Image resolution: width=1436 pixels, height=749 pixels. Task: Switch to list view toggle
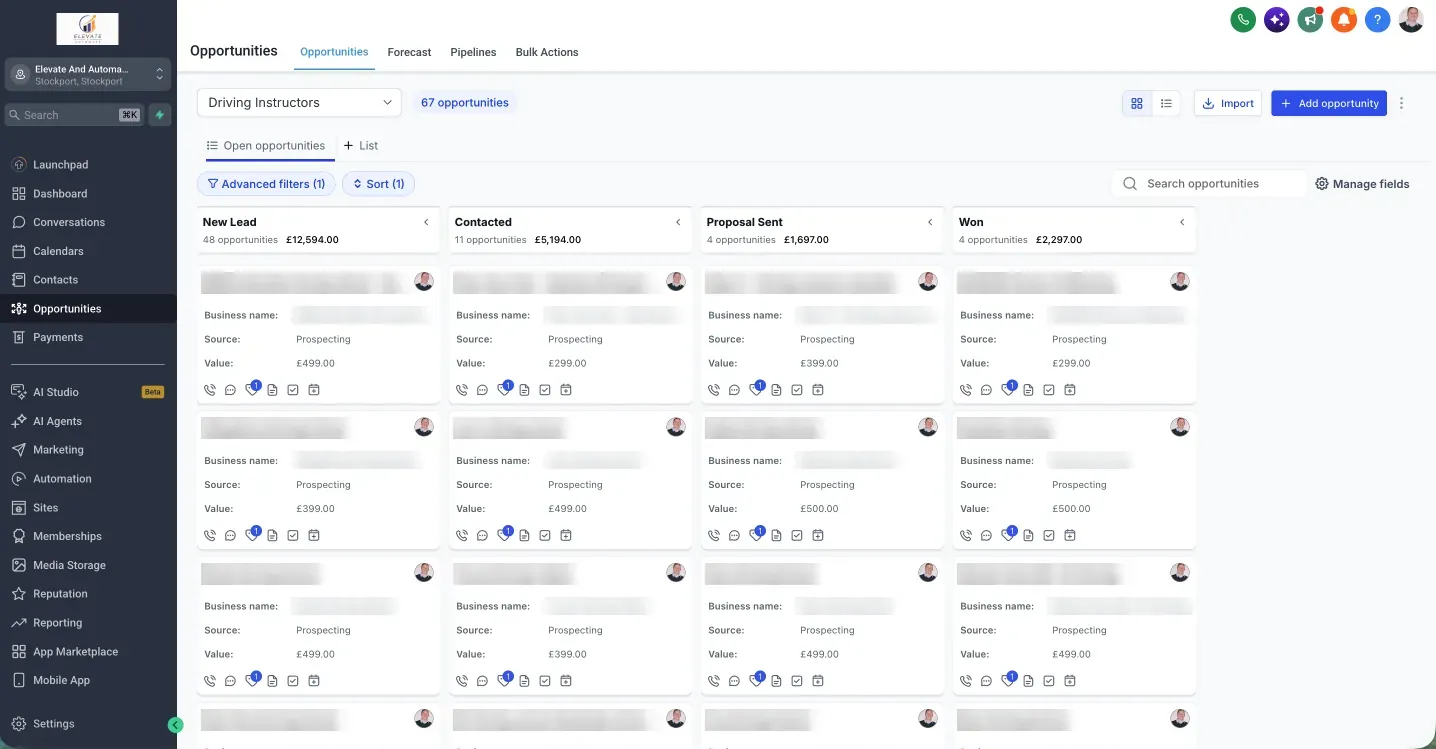[1166, 103]
